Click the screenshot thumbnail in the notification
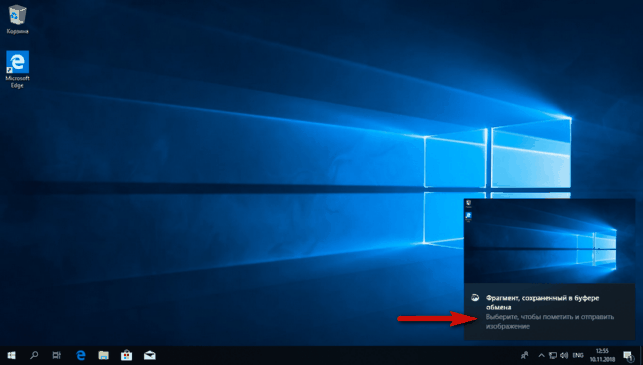 tap(550, 241)
